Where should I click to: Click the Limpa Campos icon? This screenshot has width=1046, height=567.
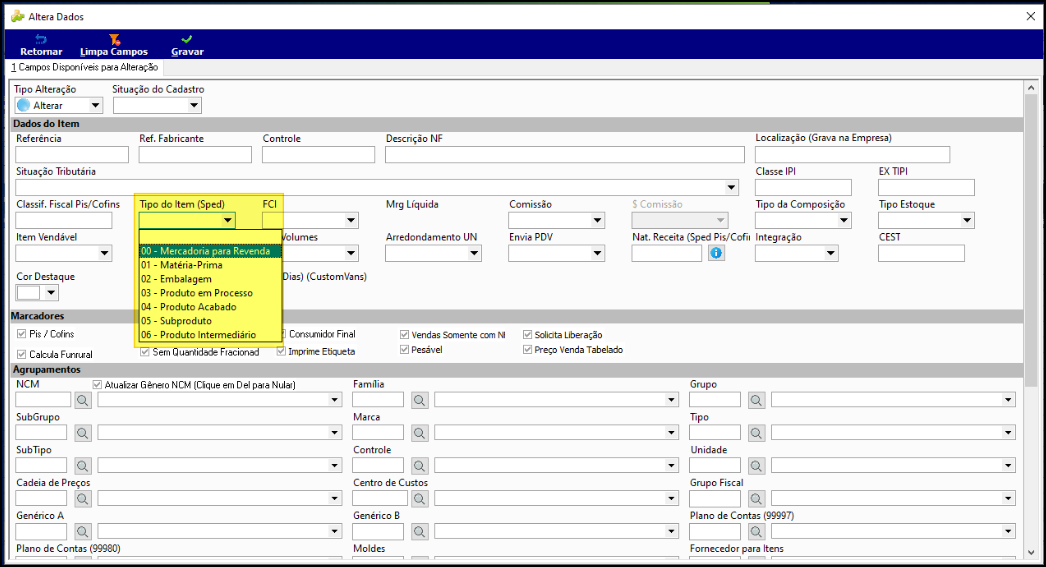point(114,40)
